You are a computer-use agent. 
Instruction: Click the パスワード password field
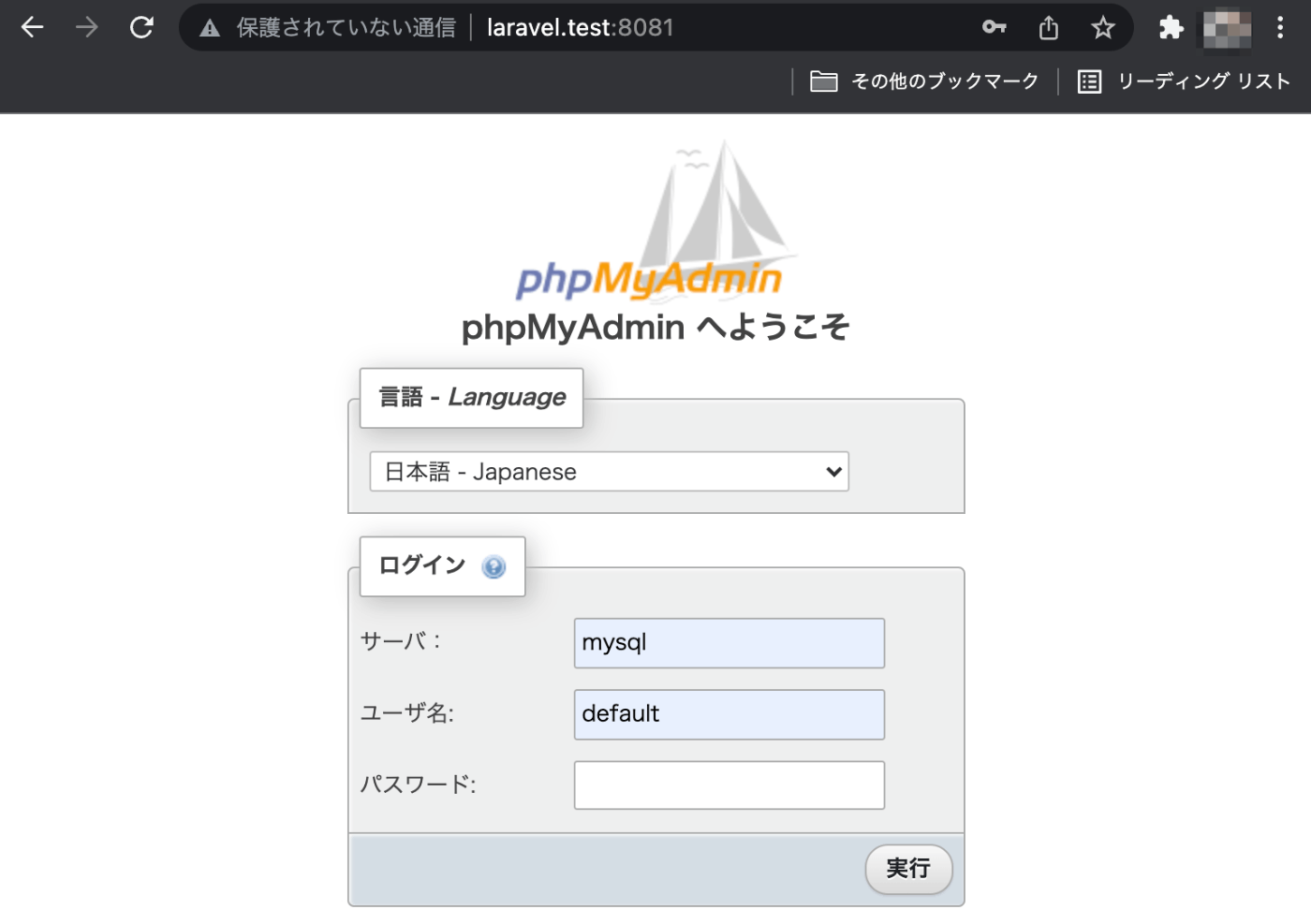pos(729,785)
